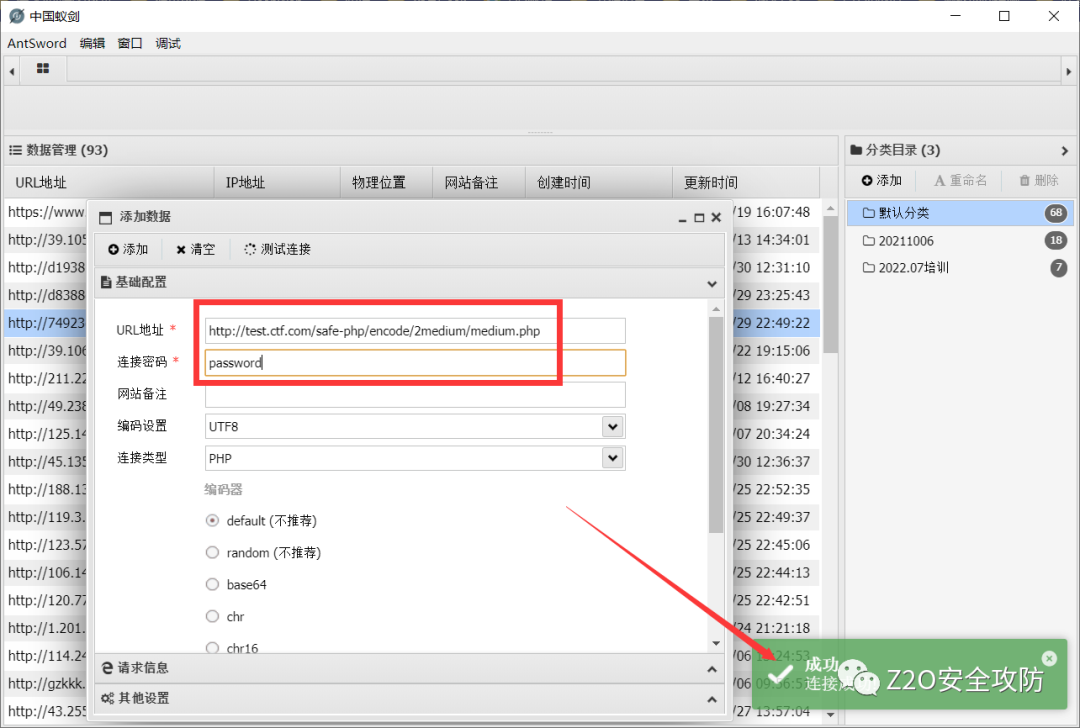The height and width of the screenshot is (728, 1080).
Task: Expand the 请求信息 section
Action: coord(712,669)
